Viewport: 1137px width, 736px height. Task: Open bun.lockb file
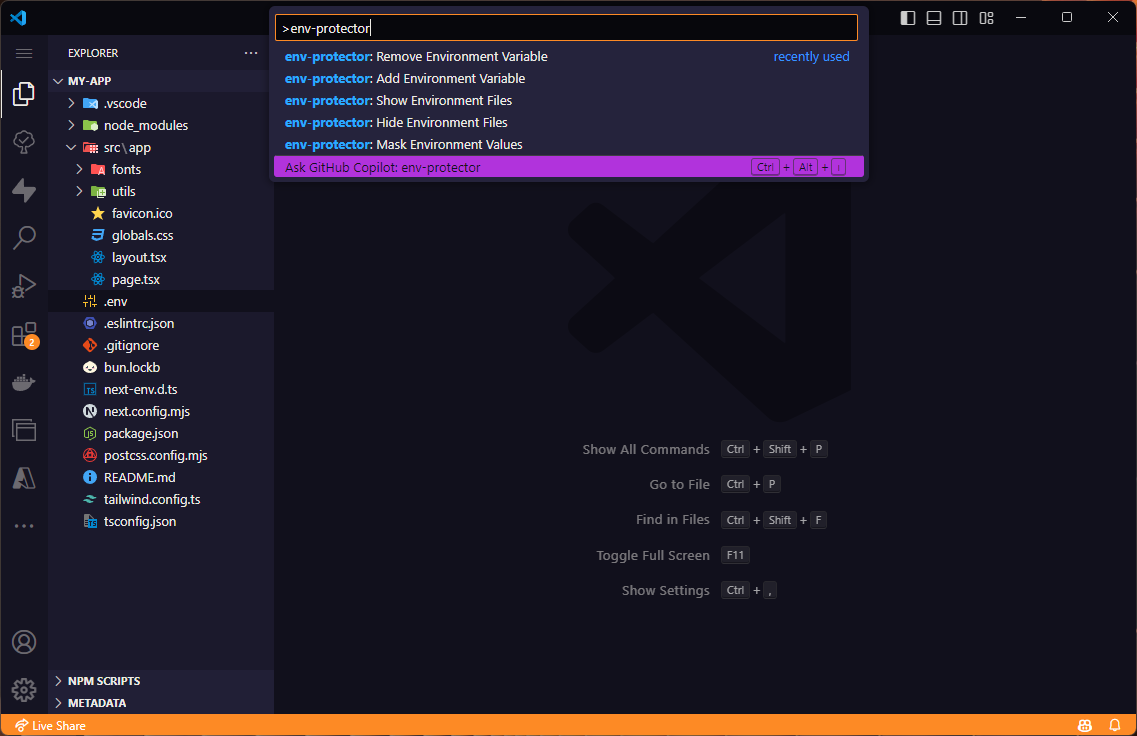tap(161, 368)
